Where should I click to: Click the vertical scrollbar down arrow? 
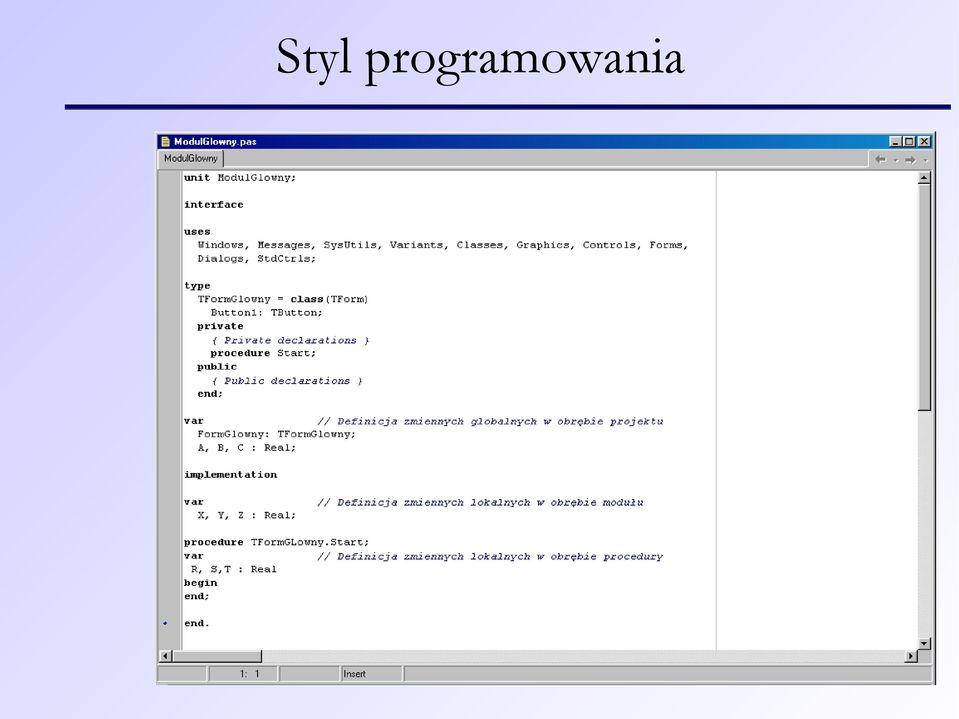924,643
